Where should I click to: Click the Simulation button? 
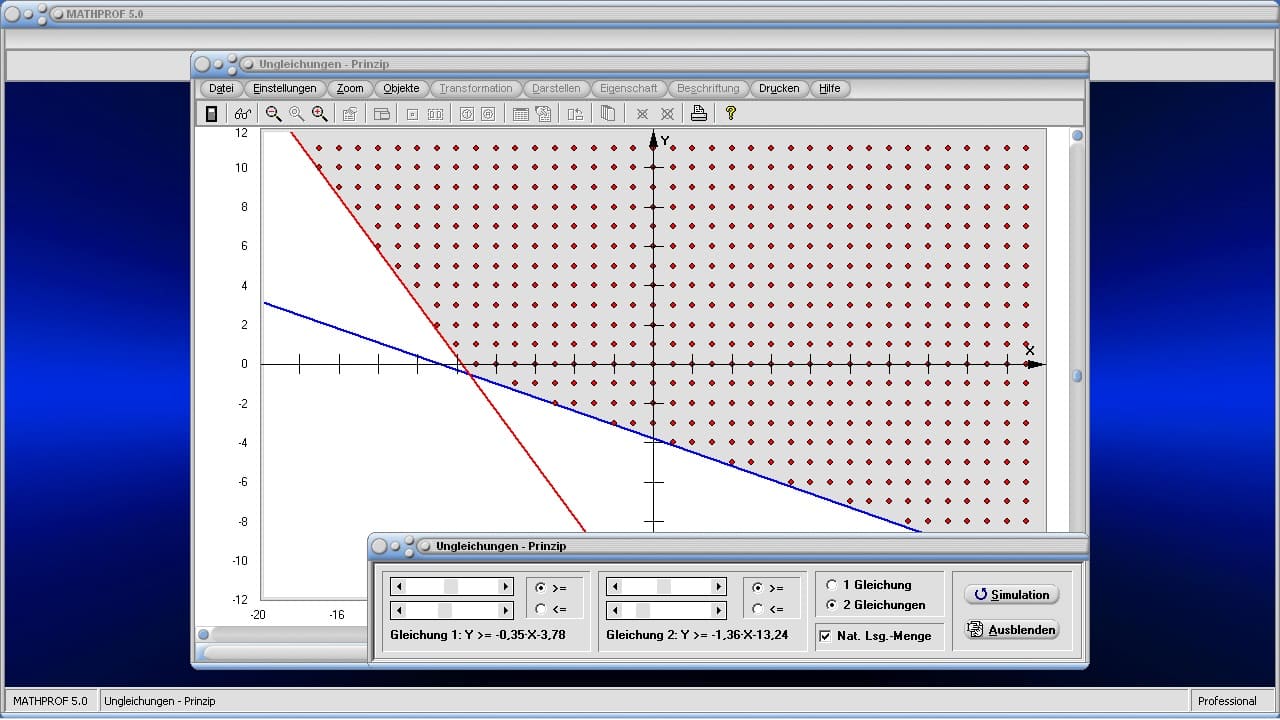click(1011, 594)
